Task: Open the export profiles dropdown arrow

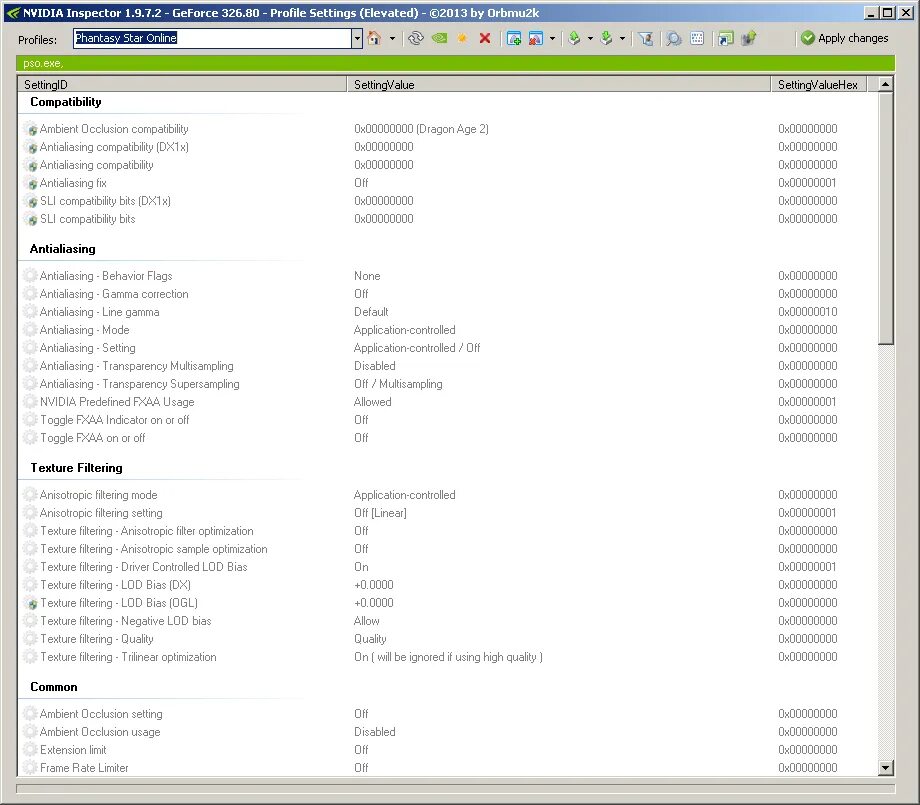Action: [590, 39]
